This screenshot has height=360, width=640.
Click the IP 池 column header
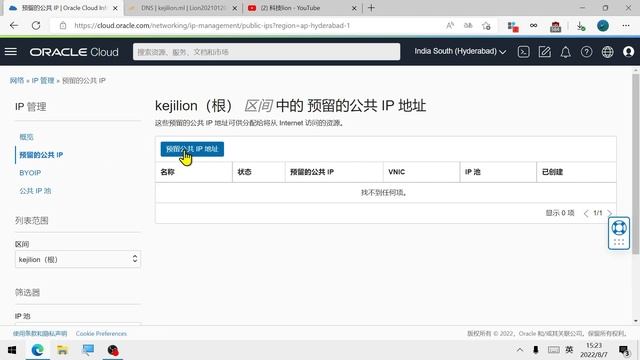click(x=473, y=172)
